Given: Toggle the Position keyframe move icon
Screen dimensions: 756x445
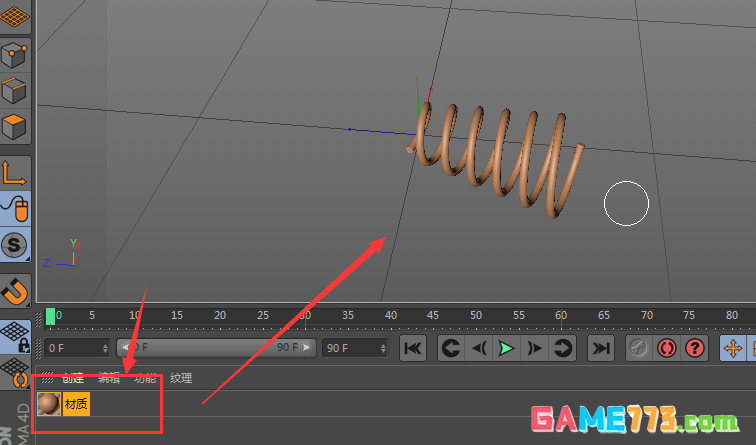Looking at the screenshot, I should point(733,348).
